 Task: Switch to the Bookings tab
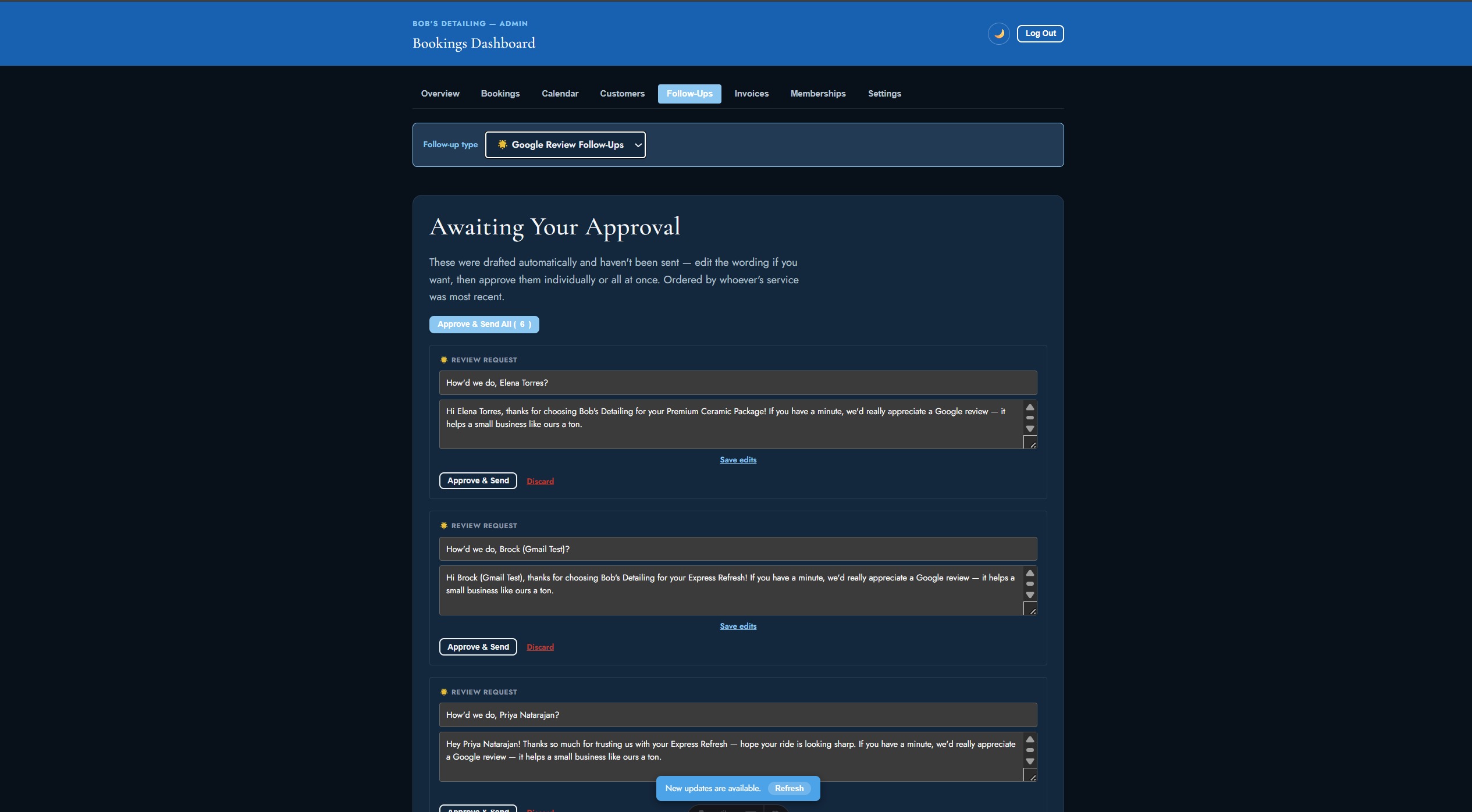click(x=500, y=94)
